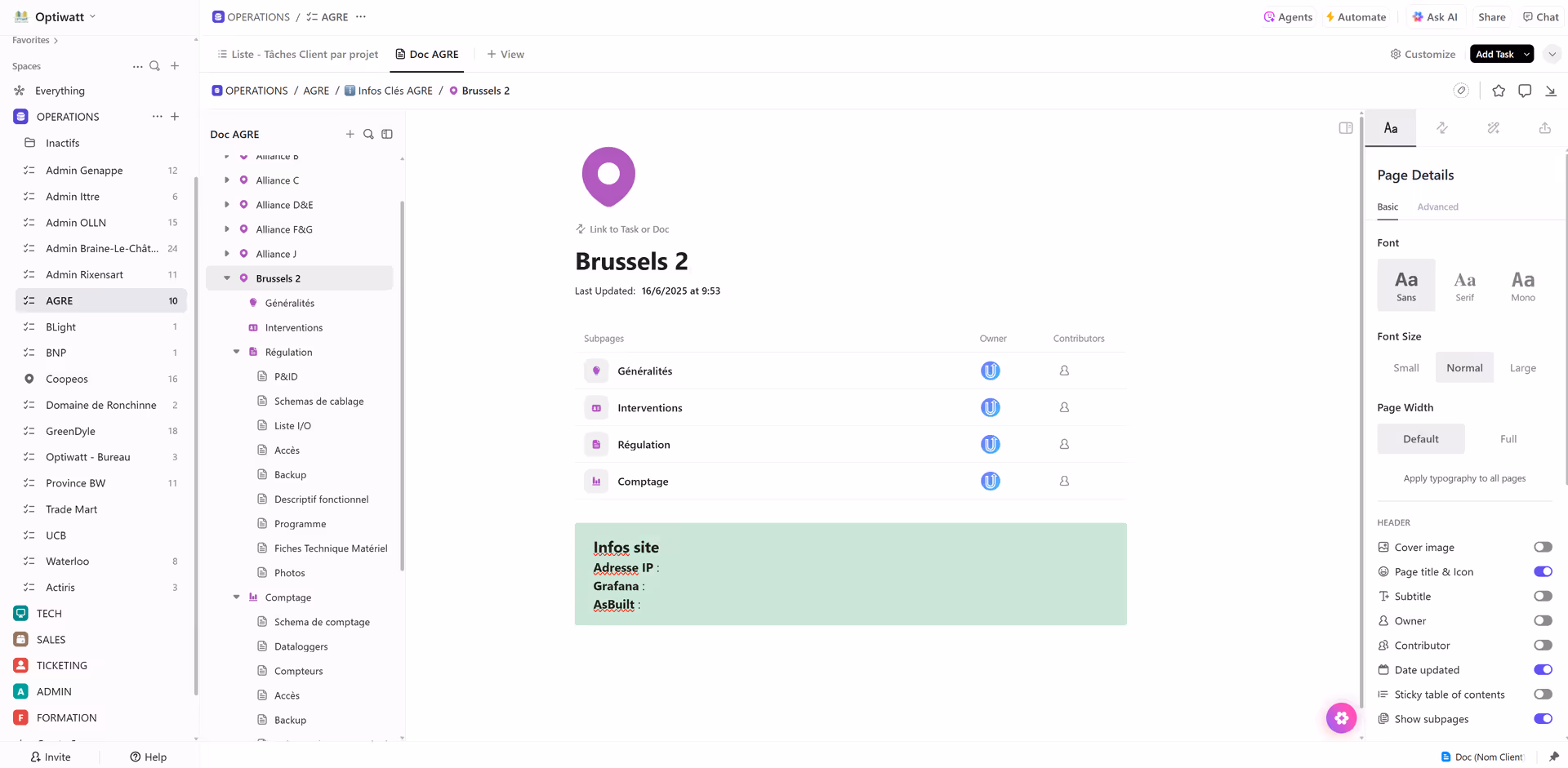Viewport: 1568px width, 768px height.
Task: Apply typography to all pages
Action: (x=1463, y=478)
